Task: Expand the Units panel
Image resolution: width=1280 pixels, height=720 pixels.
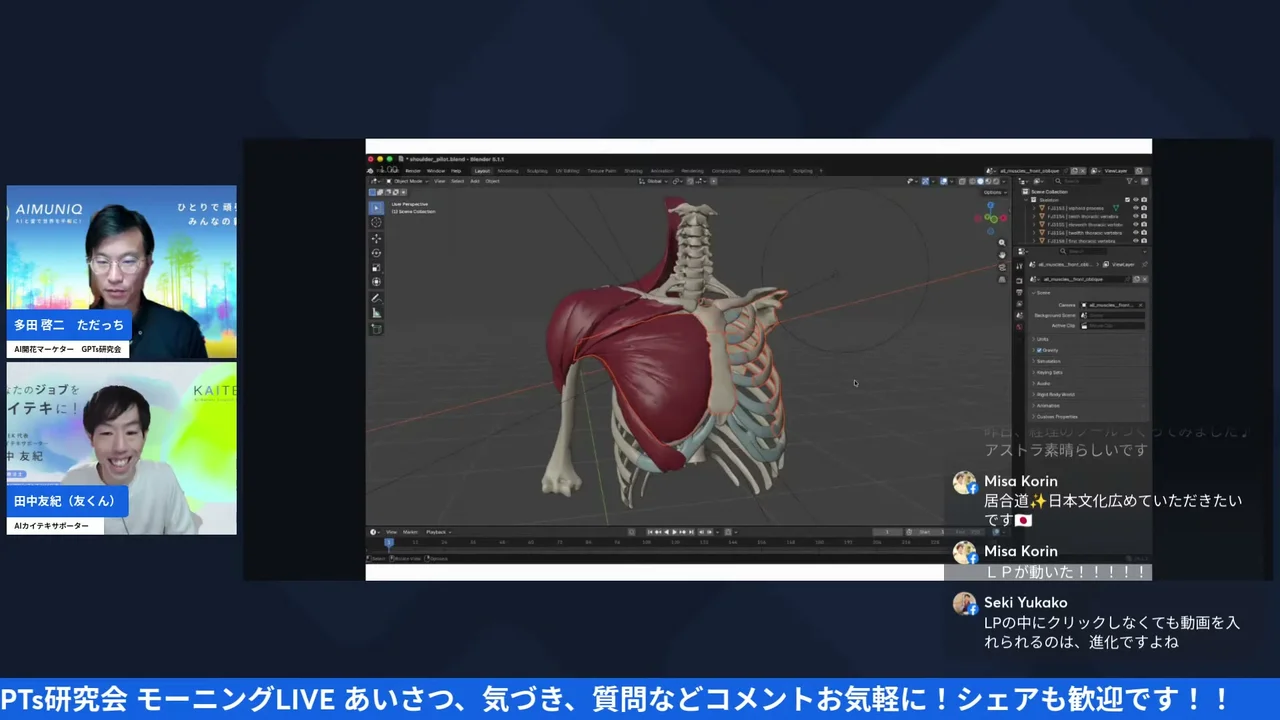Action: [x=1041, y=339]
